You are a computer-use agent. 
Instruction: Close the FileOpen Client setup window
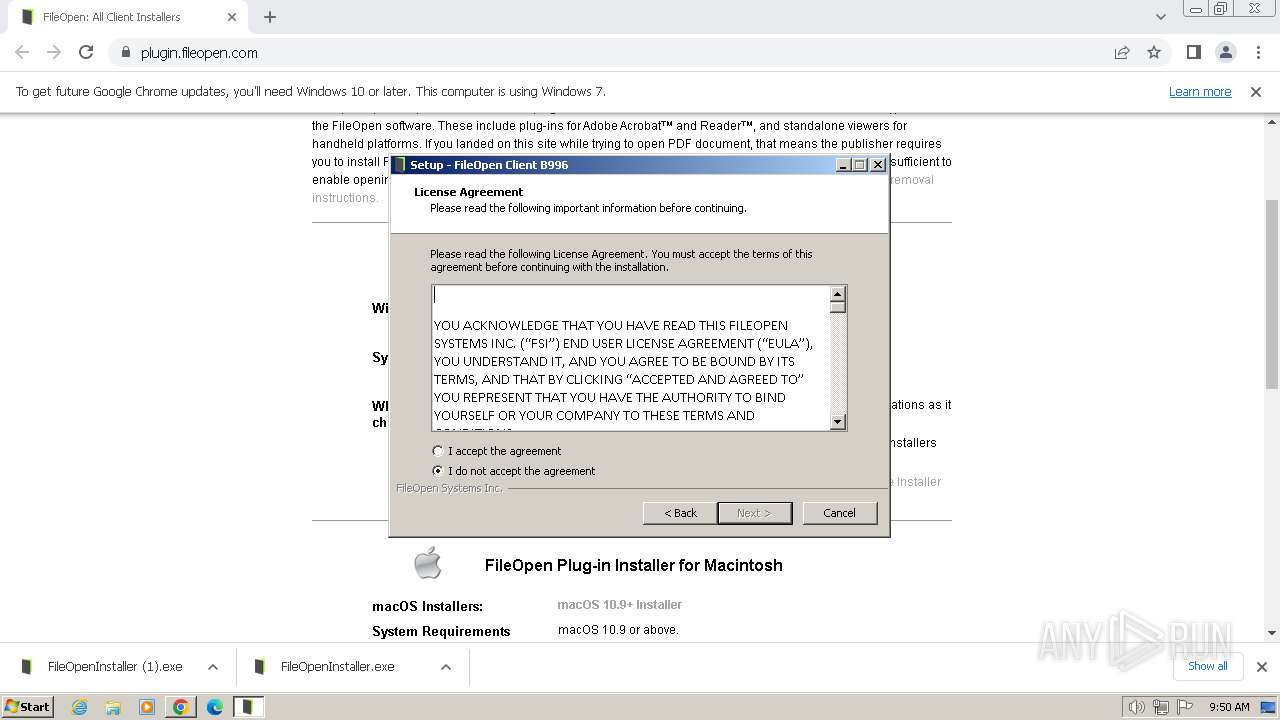(877, 165)
